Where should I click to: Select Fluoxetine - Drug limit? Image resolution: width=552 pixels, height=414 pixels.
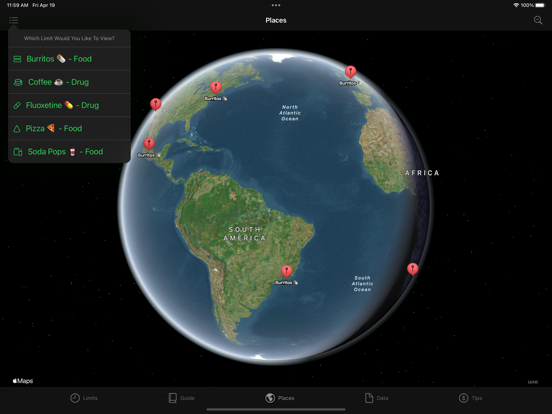(x=69, y=105)
